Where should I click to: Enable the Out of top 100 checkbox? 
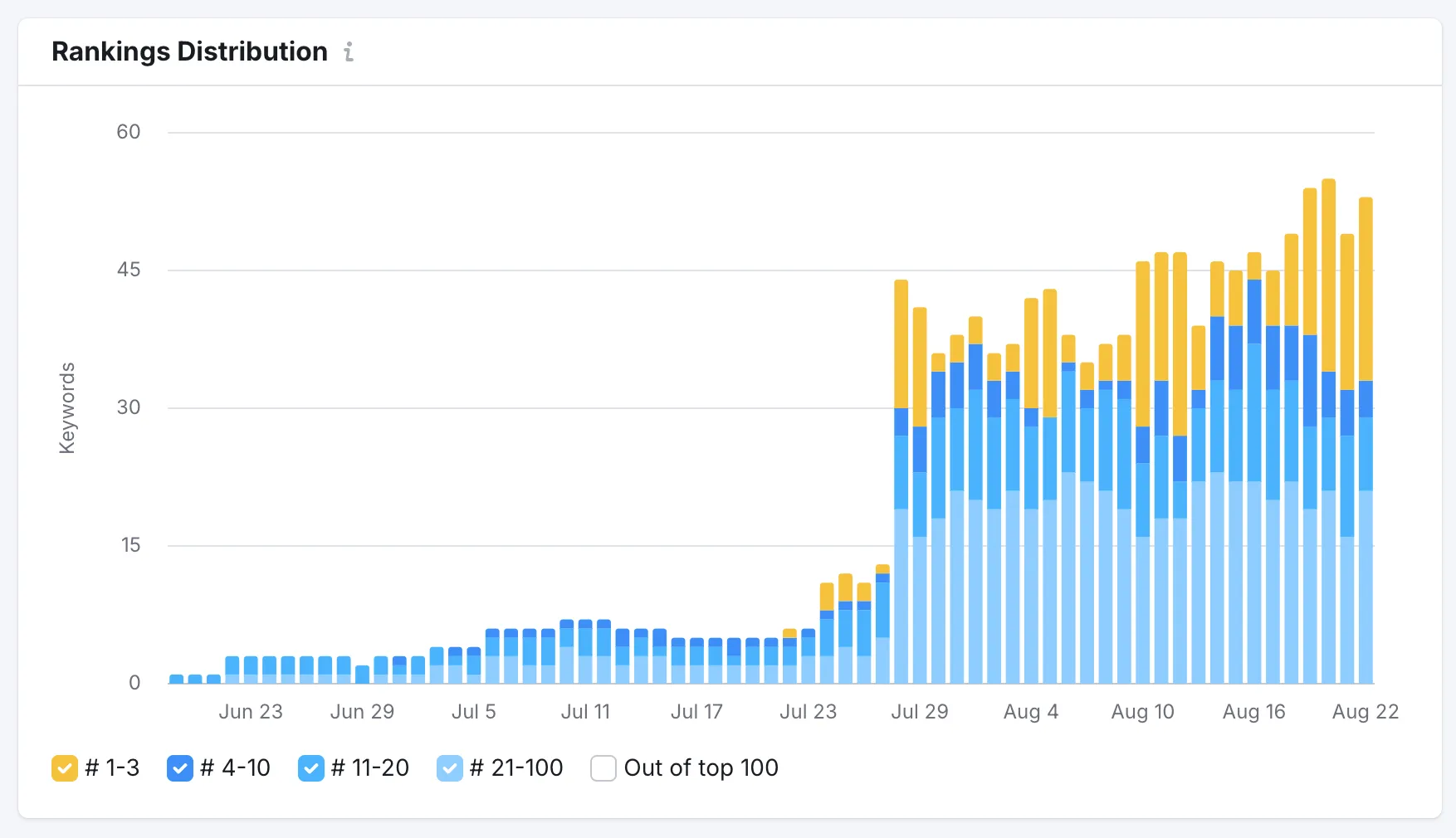click(603, 768)
